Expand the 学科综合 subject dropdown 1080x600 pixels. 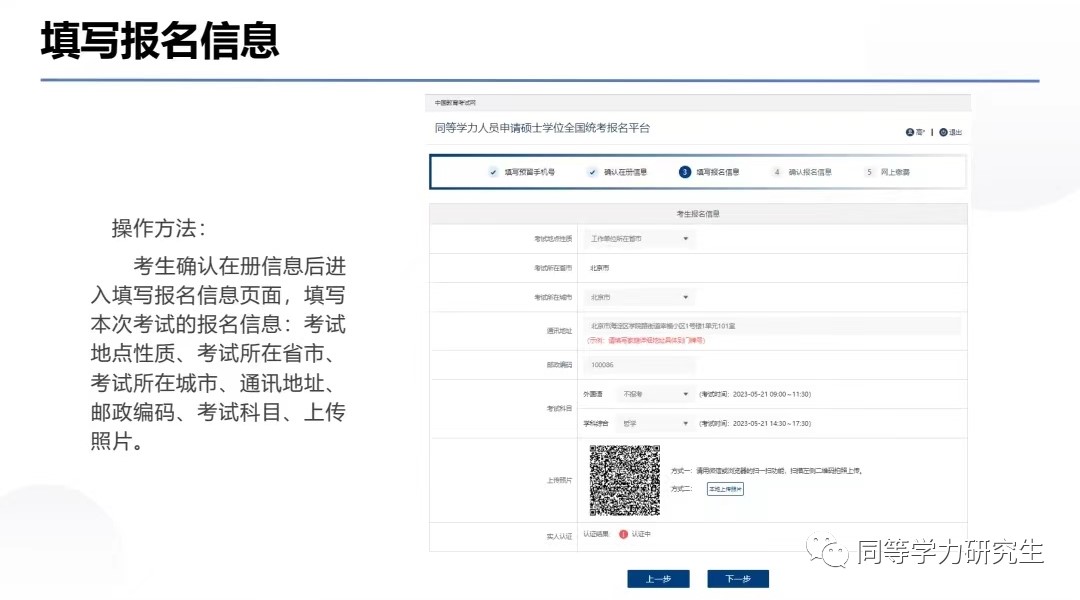[655, 424]
